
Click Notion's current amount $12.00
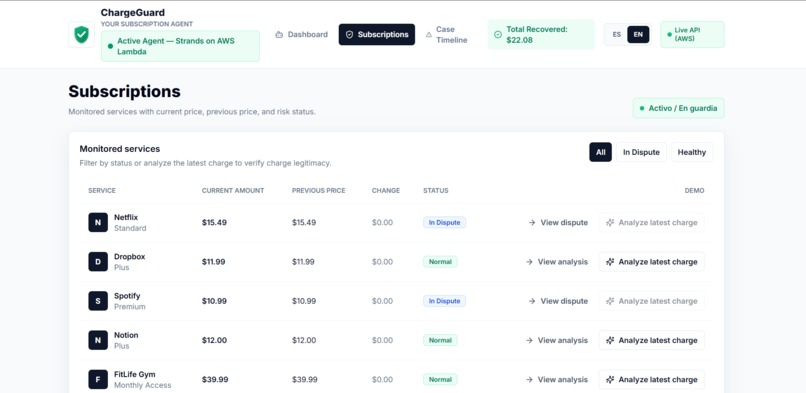coord(214,340)
